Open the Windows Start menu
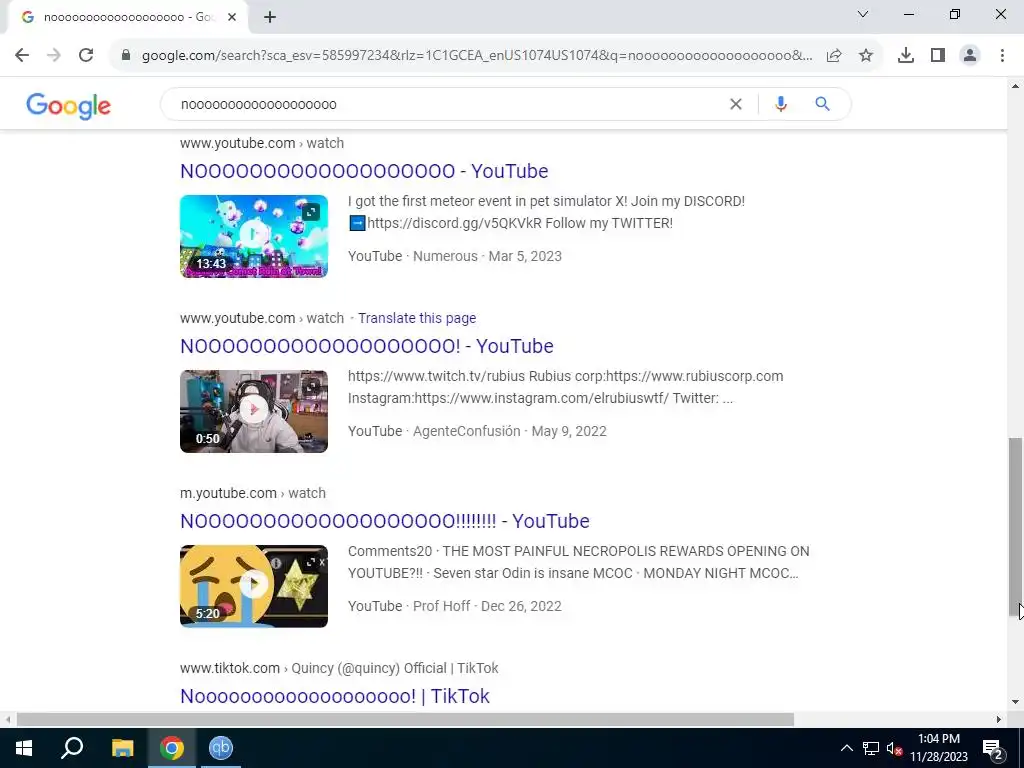 (x=24, y=748)
